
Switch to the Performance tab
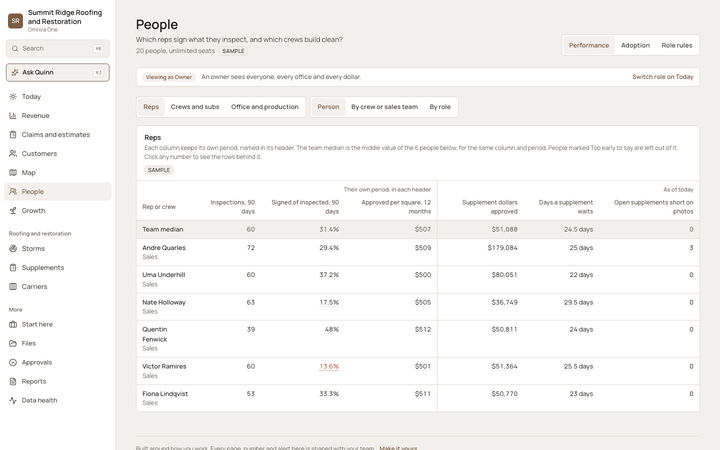(x=589, y=45)
